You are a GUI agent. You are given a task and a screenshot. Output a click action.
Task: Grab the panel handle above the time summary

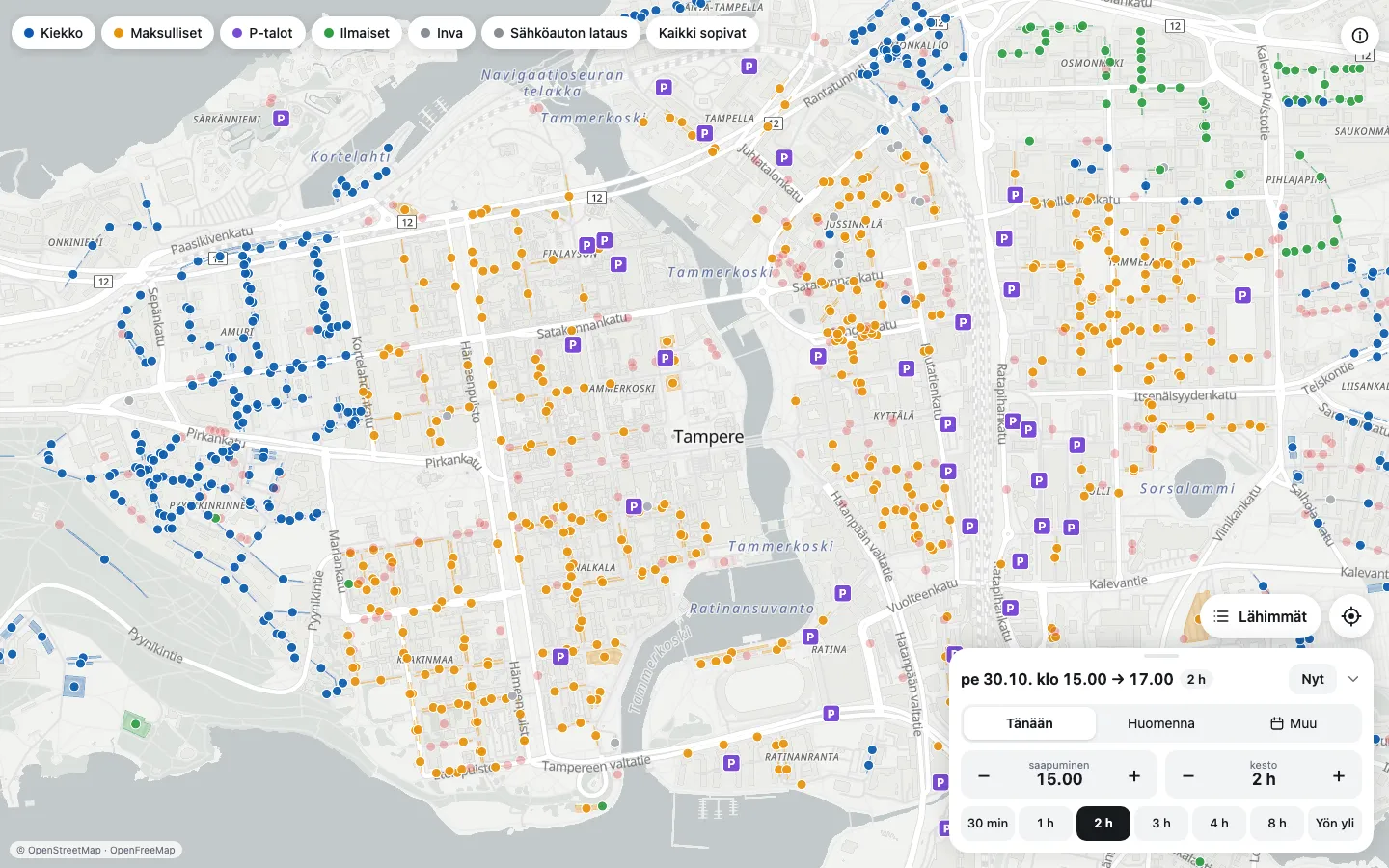(1161, 656)
